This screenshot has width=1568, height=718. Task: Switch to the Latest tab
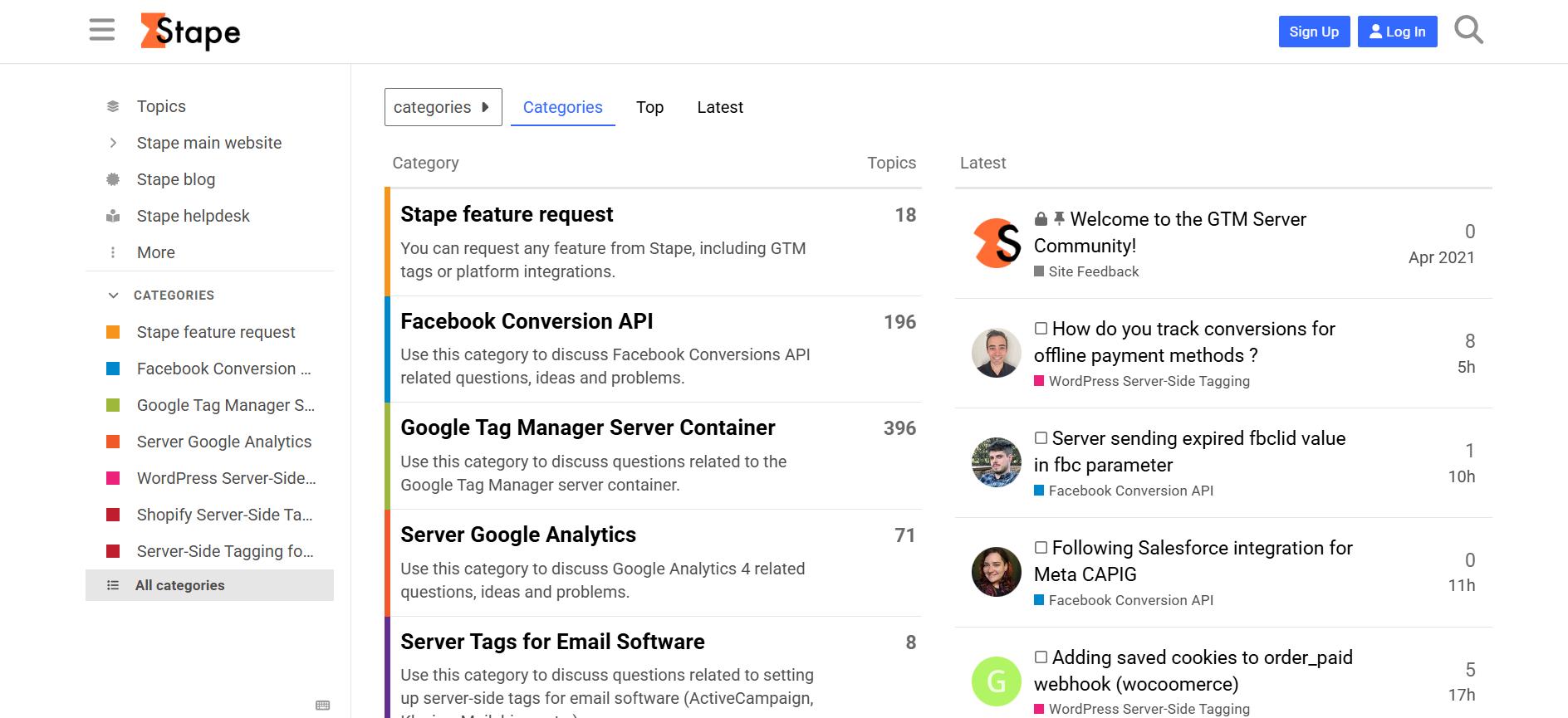[720, 107]
